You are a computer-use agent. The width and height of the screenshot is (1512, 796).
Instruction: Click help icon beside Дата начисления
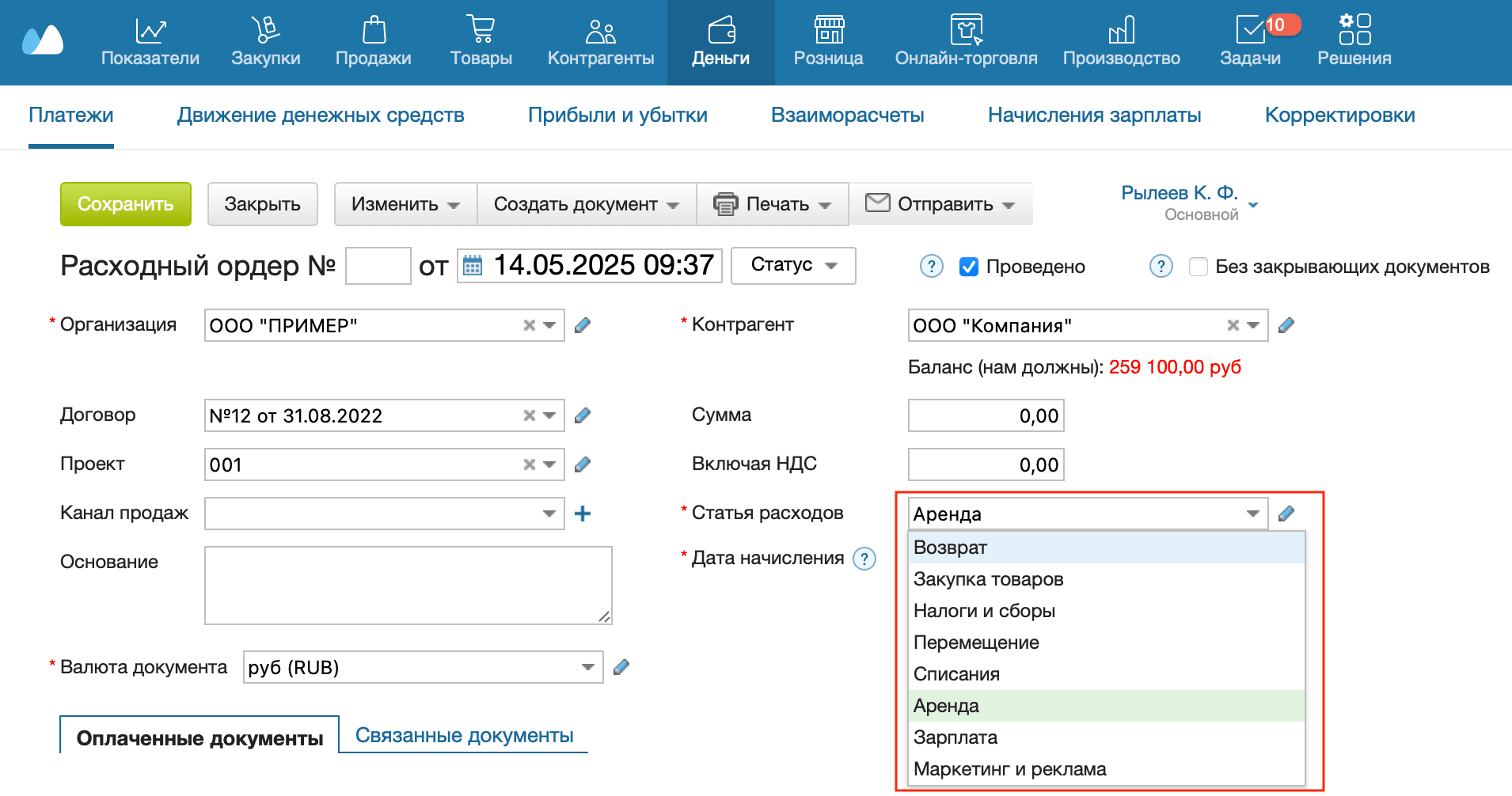(x=864, y=559)
